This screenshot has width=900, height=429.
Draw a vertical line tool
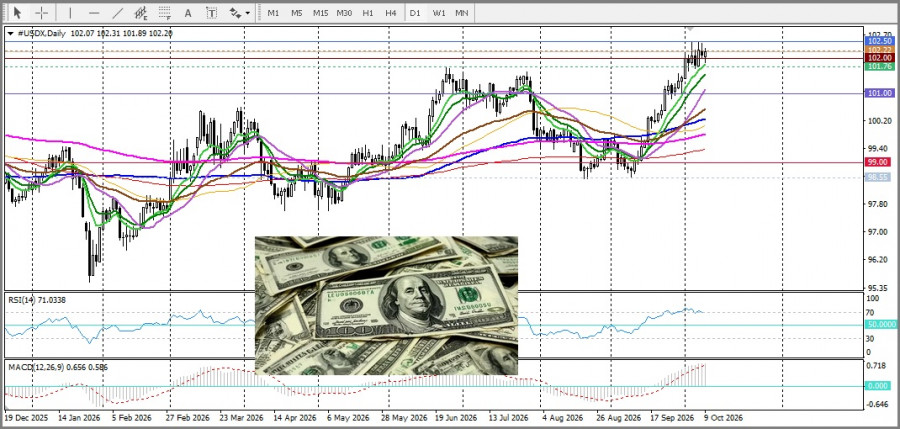pyautogui.click(x=70, y=12)
